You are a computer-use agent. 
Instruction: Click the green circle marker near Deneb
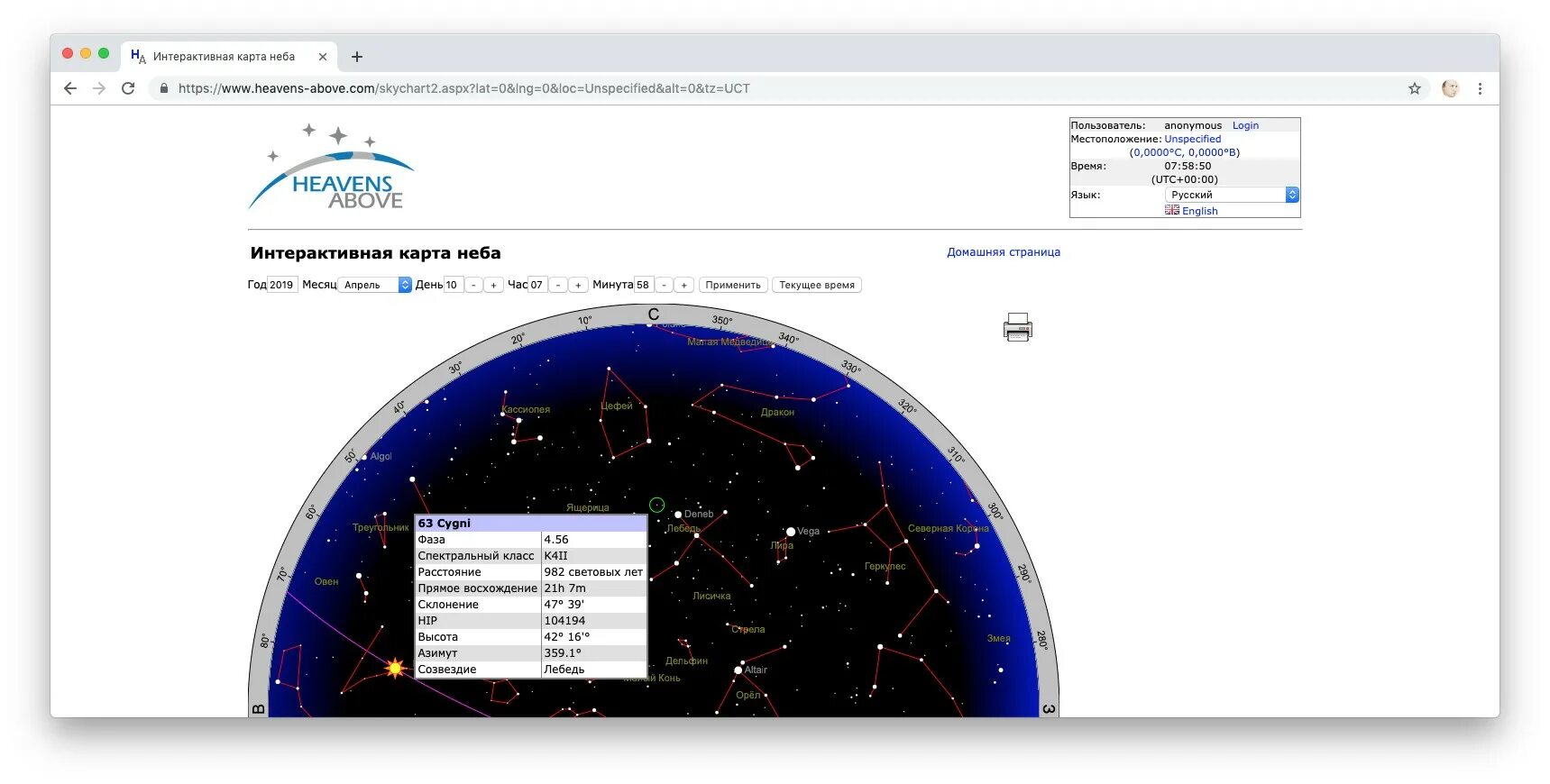[x=656, y=505]
